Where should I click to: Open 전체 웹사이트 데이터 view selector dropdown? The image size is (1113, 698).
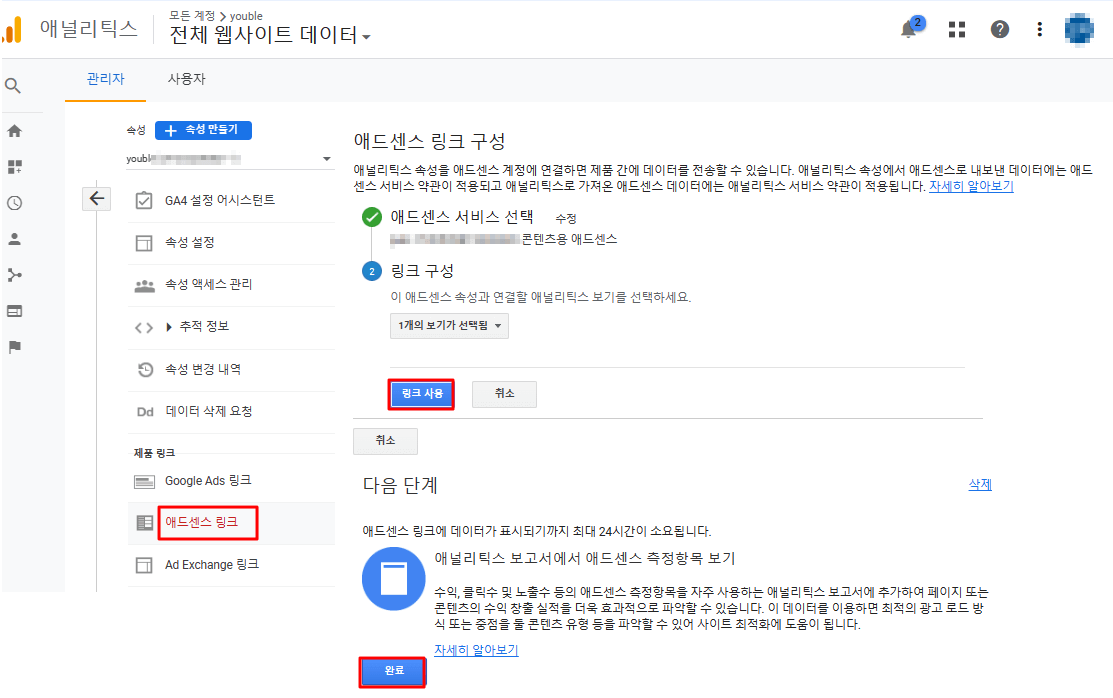click(x=270, y=34)
